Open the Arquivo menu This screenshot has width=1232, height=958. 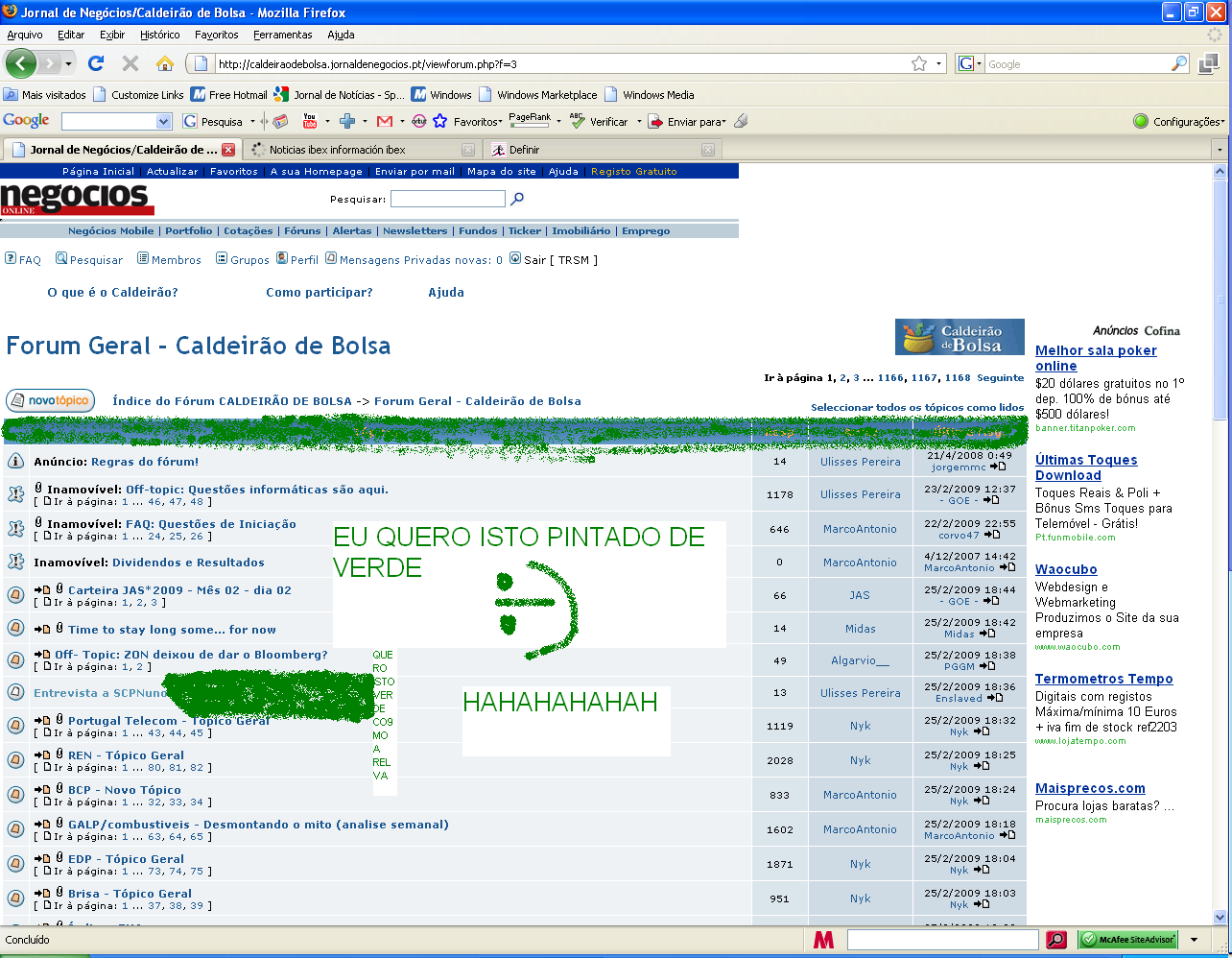pos(25,35)
